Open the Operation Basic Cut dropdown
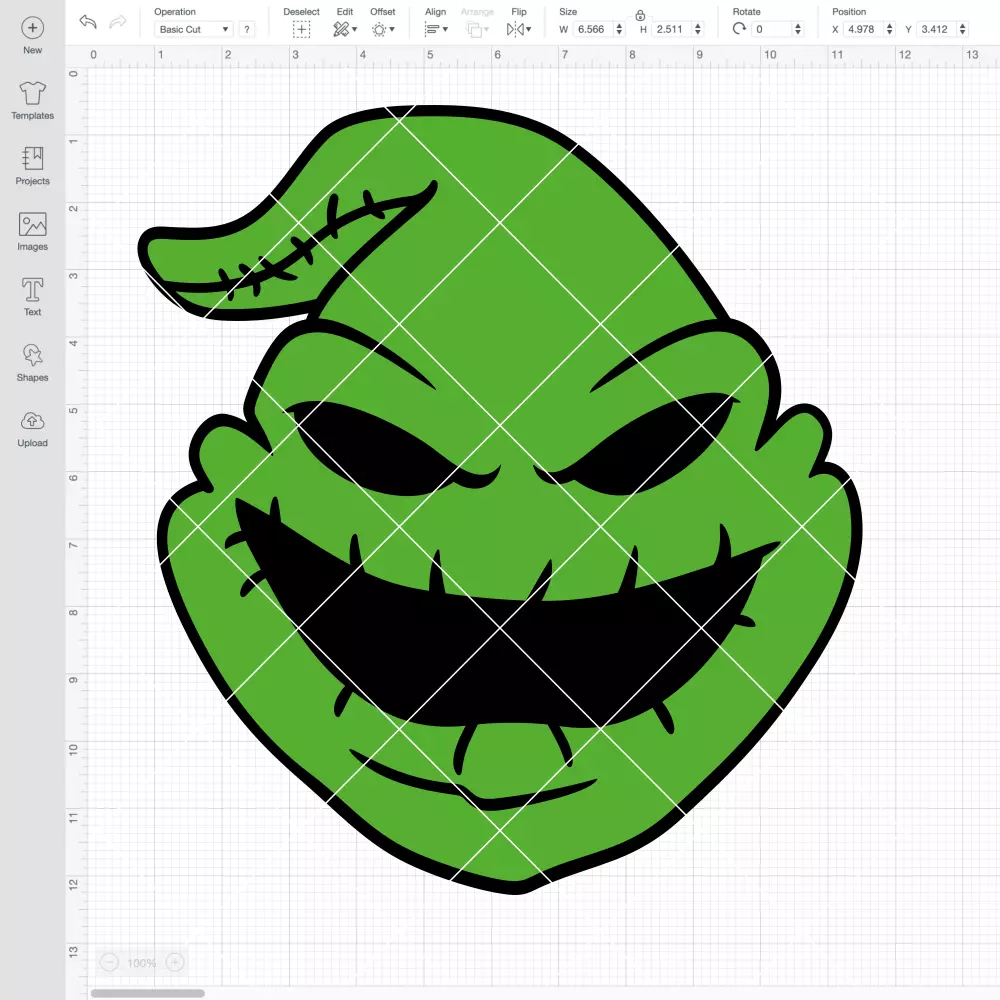This screenshot has width=1000, height=1000. 194,29
